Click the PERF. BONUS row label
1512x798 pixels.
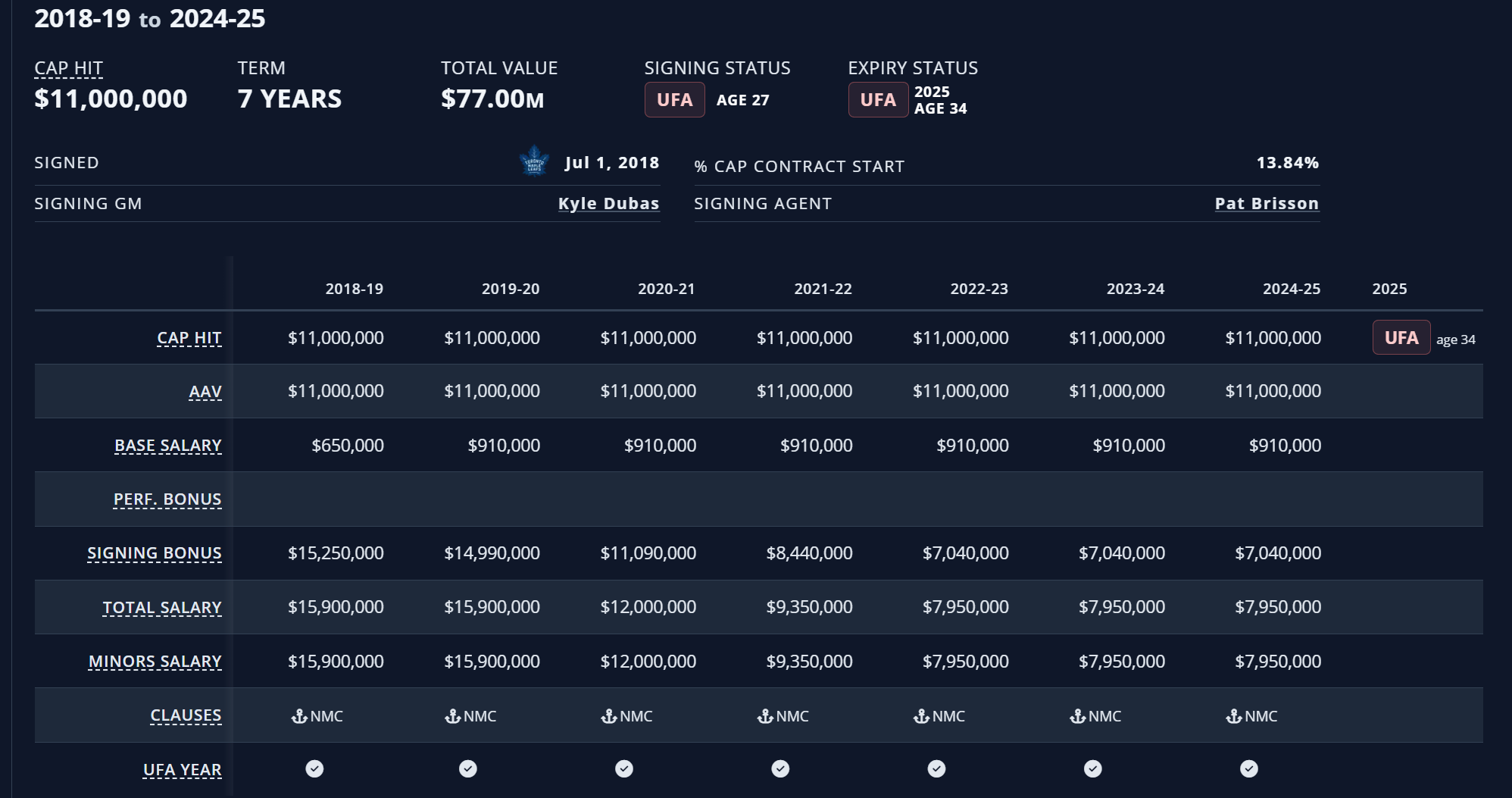pos(167,499)
